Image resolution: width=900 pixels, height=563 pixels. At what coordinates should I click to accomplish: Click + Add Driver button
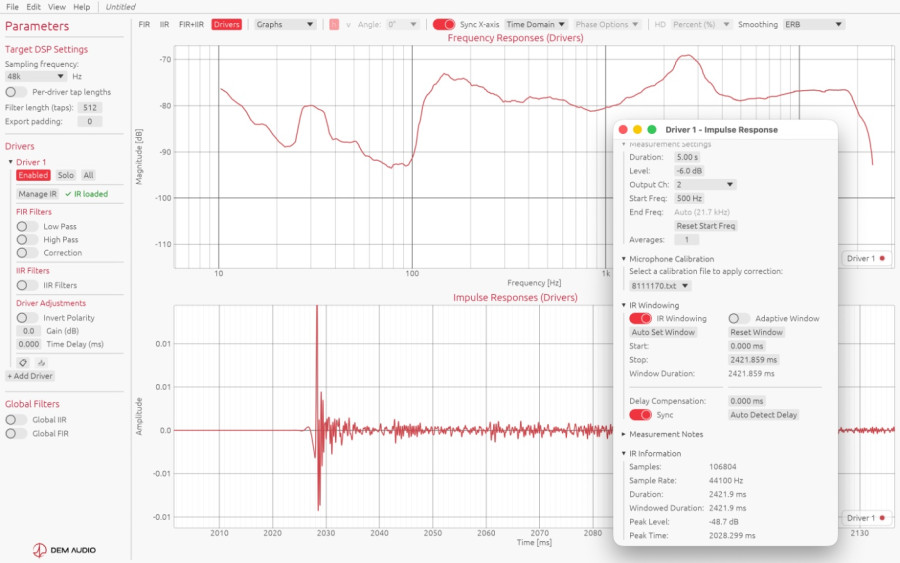tap(30, 376)
